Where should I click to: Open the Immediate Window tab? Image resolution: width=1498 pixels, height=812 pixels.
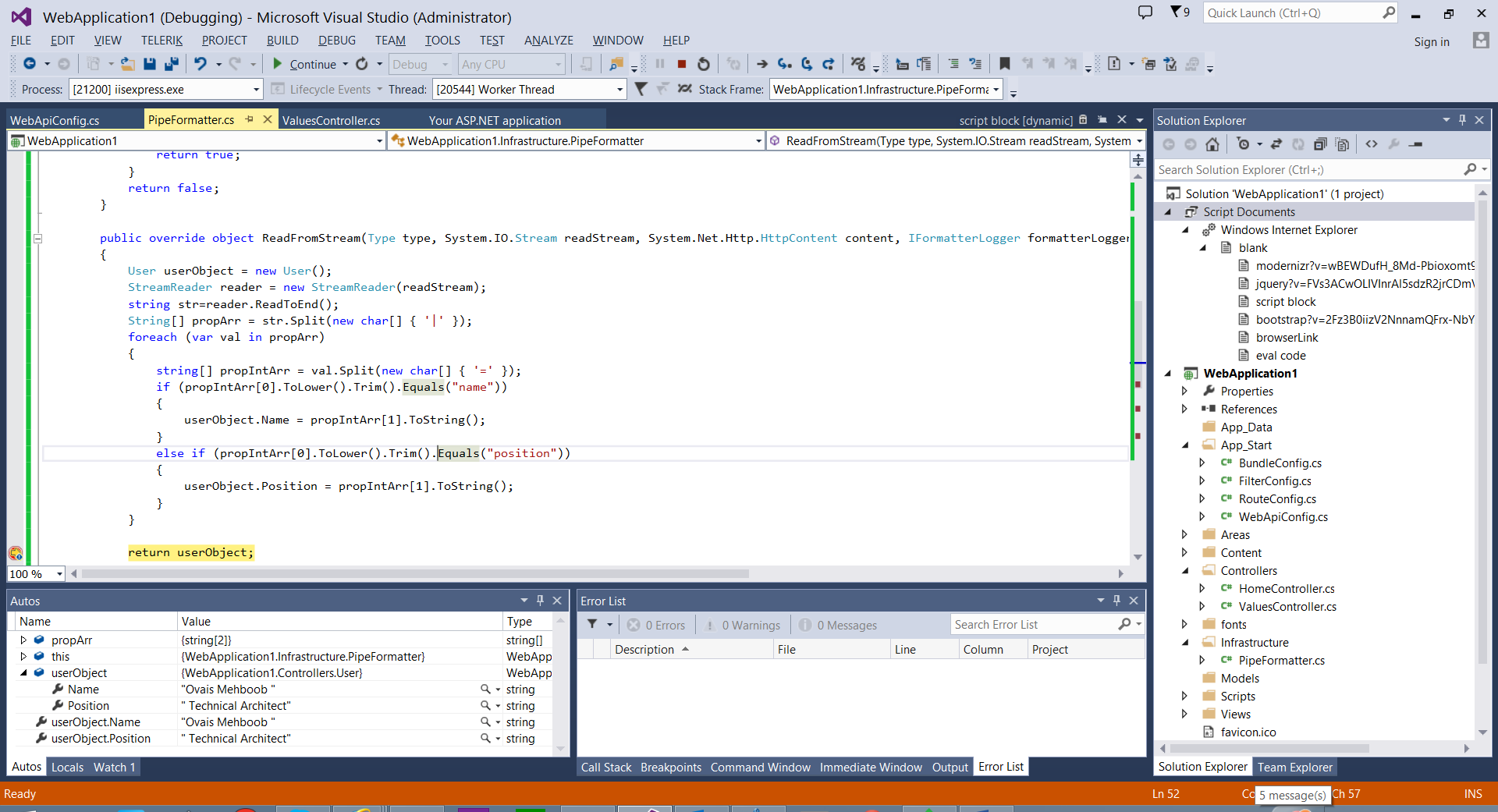(871, 767)
